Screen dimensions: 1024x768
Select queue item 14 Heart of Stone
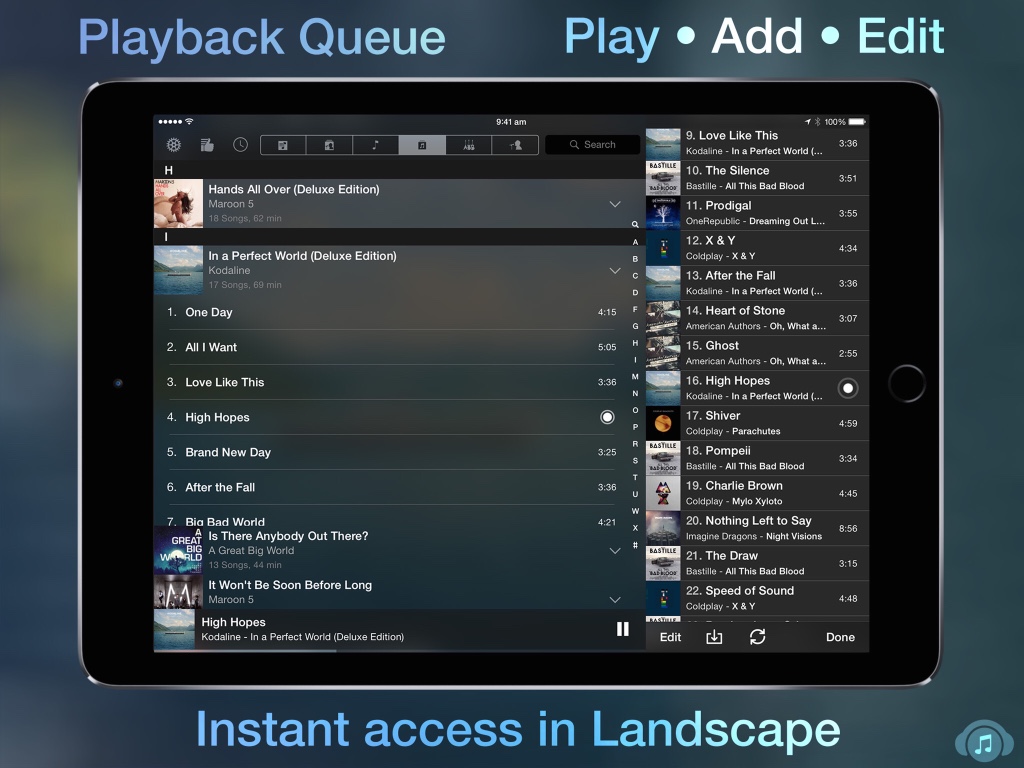[758, 318]
